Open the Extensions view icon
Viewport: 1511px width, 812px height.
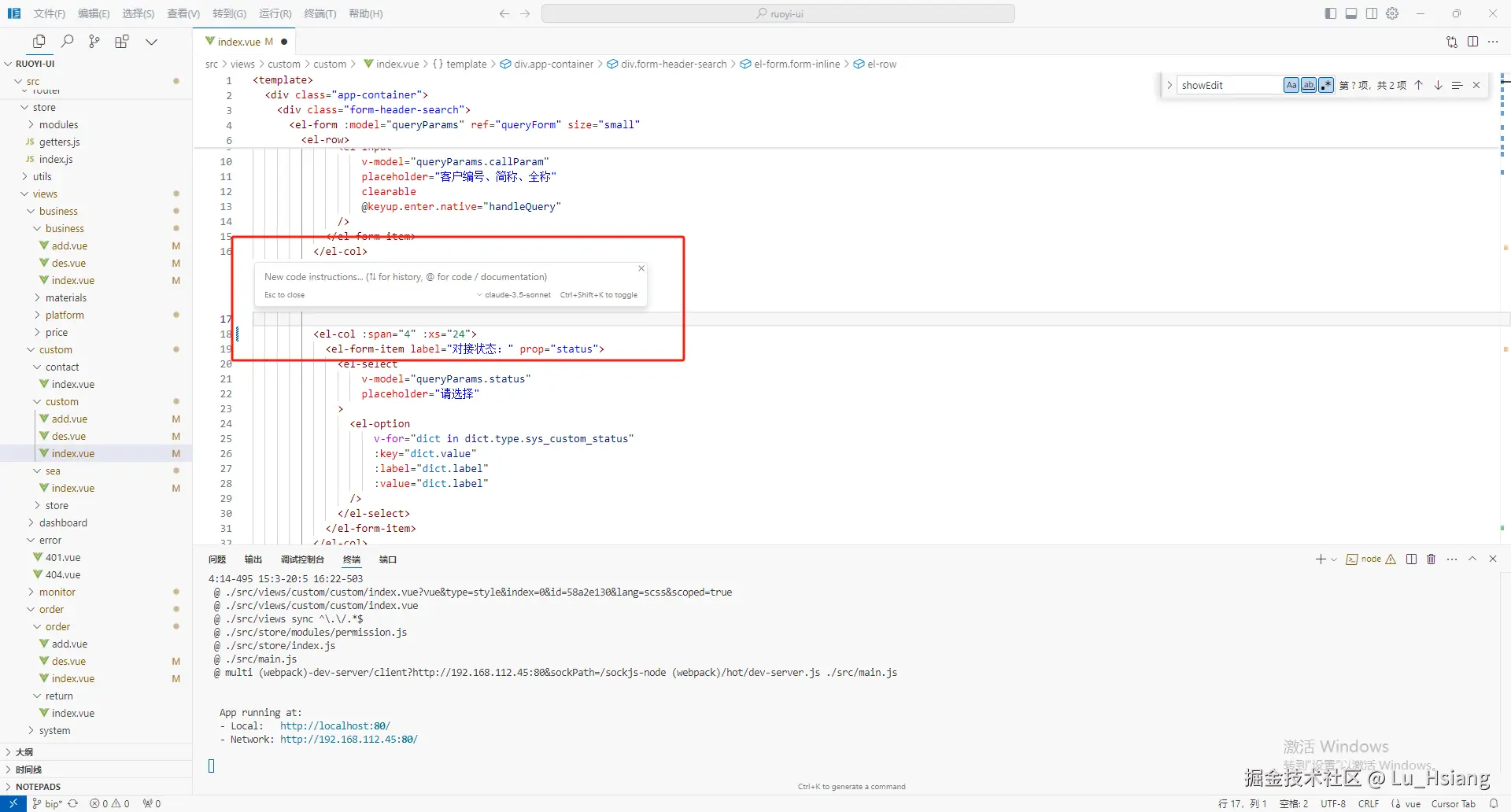pos(122,42)
